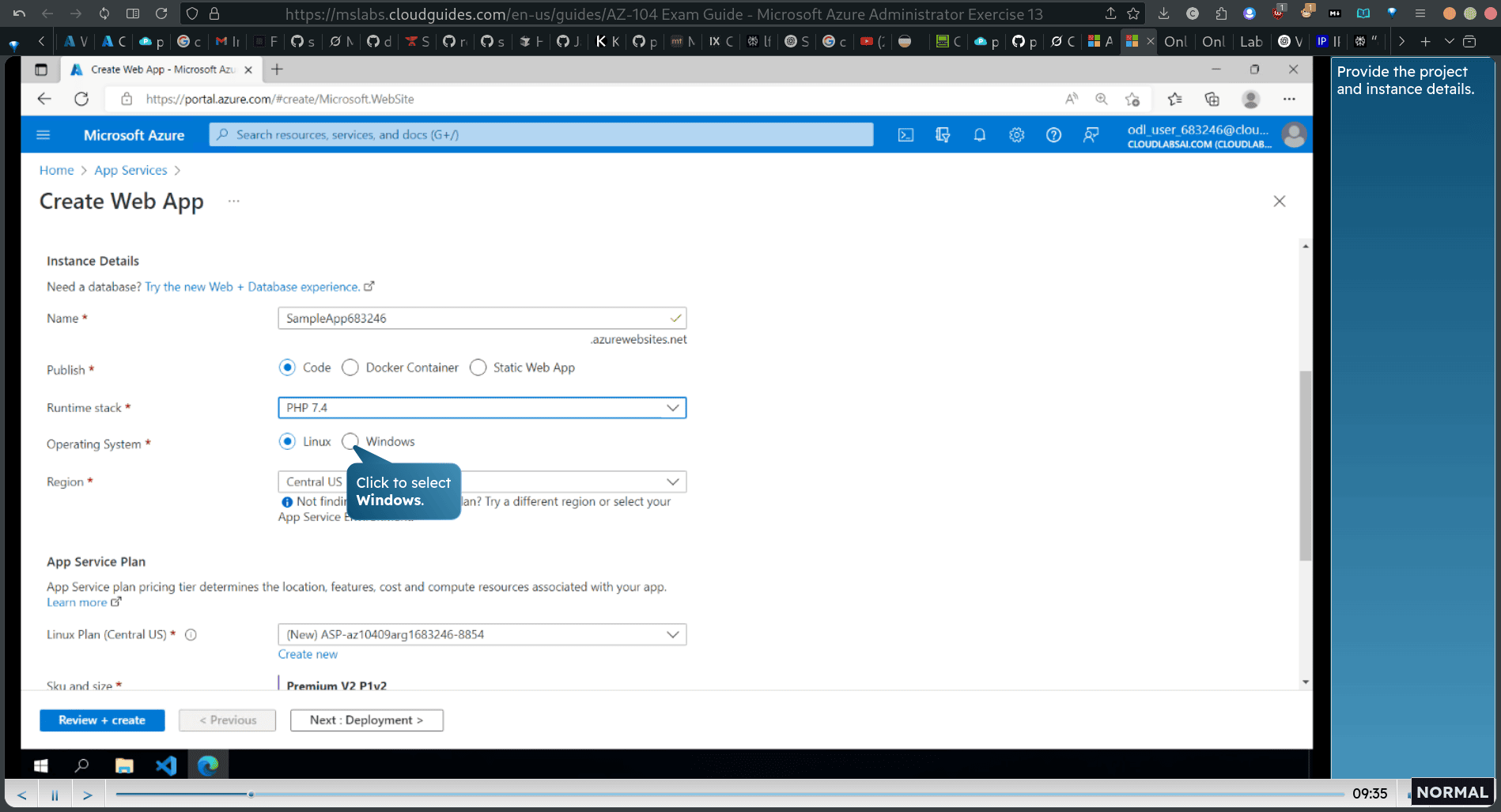Pause the guide playback
Image resolution: width=1501 pixels, height=812 pixels.
(x=55, y=795)
